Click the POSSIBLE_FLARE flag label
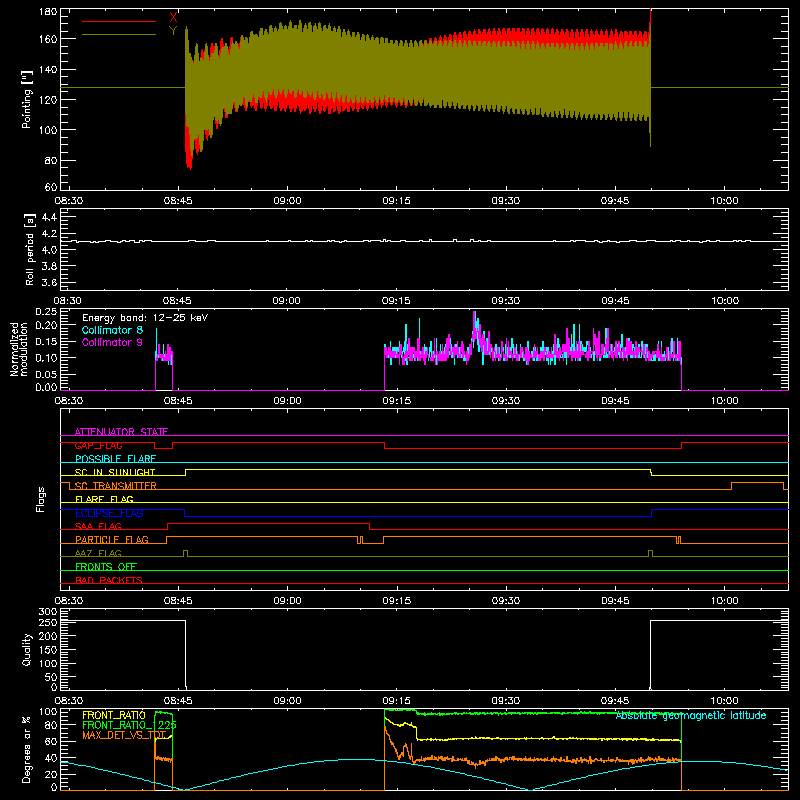The image size is (800, 800). pos(115,459)
